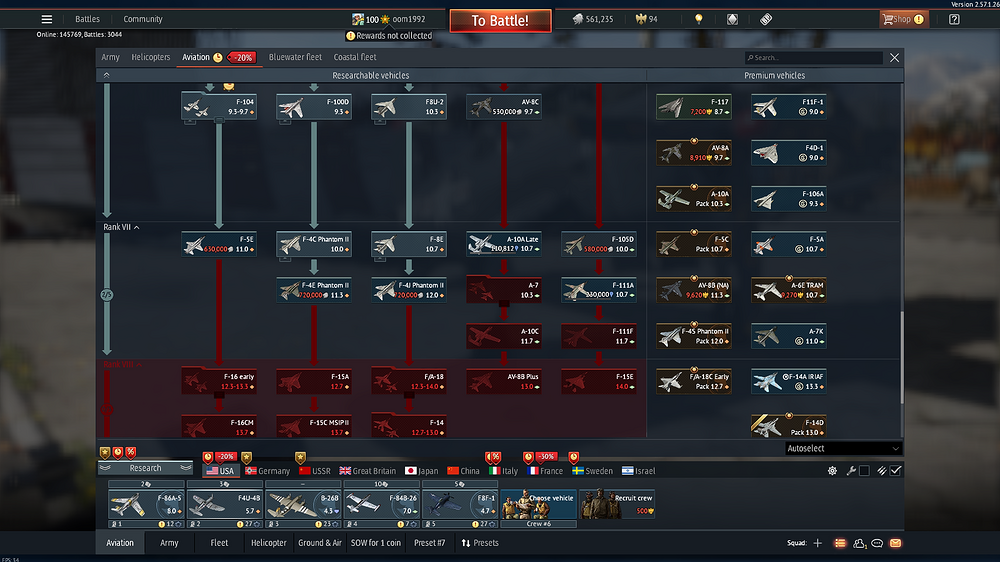Click Choose vehicle for Crew #6

[x=538, y=505]
